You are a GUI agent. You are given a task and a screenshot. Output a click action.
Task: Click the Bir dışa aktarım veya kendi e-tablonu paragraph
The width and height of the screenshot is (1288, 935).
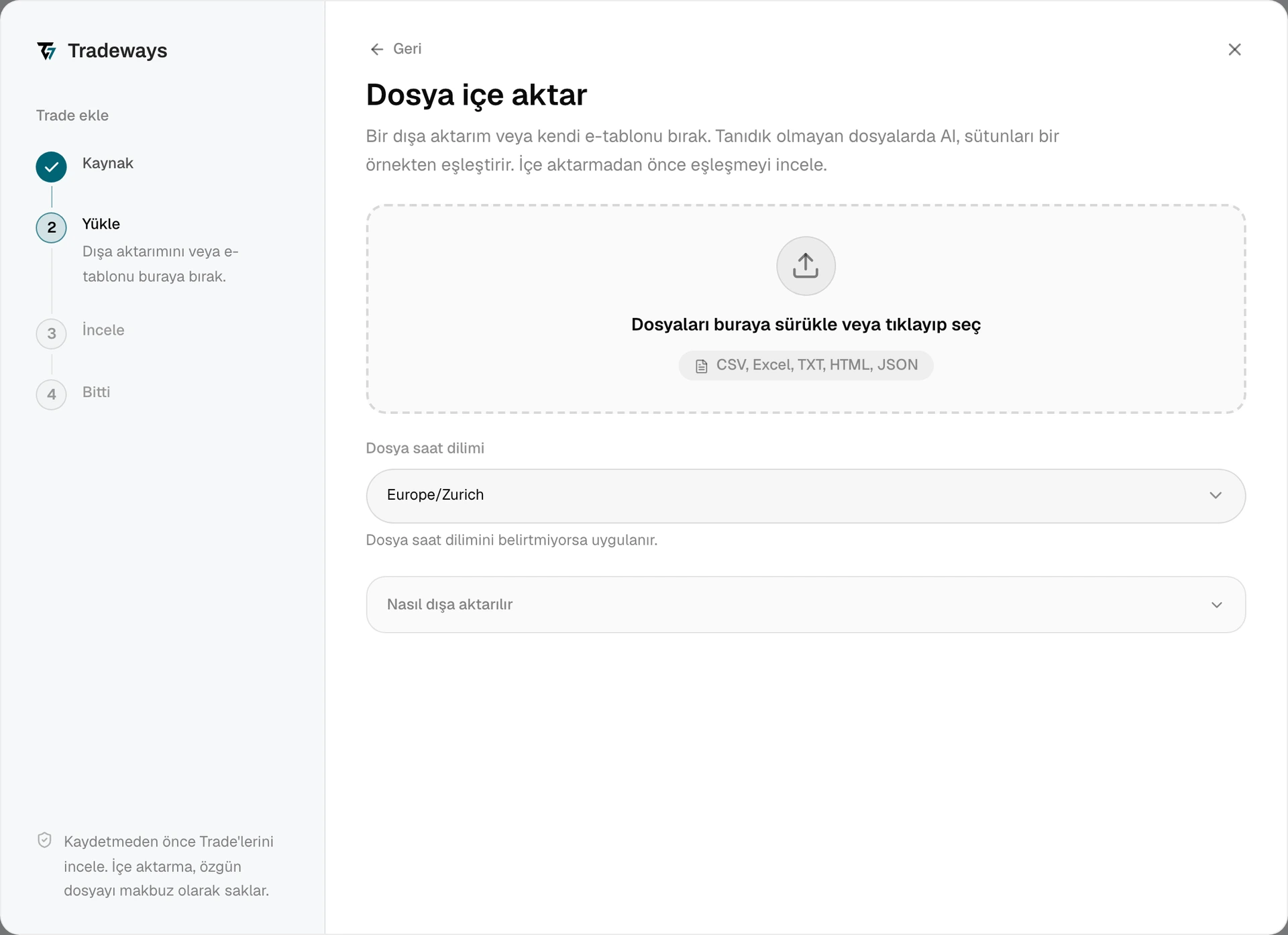[712, 150]
